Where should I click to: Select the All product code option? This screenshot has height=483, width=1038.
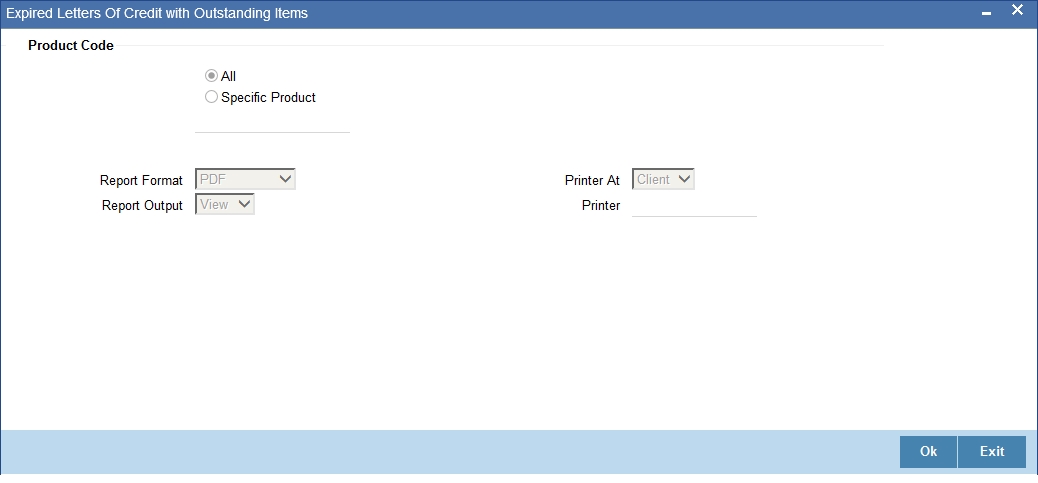211,76
